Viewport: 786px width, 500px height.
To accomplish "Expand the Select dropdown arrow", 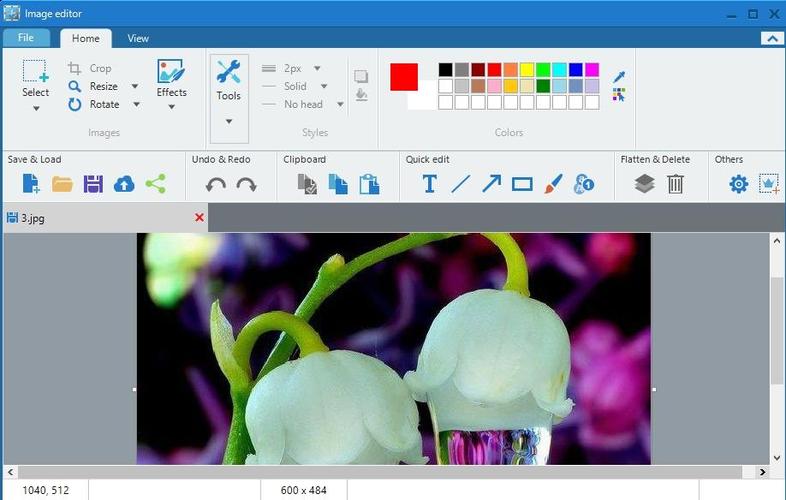I will coord(36,108).
